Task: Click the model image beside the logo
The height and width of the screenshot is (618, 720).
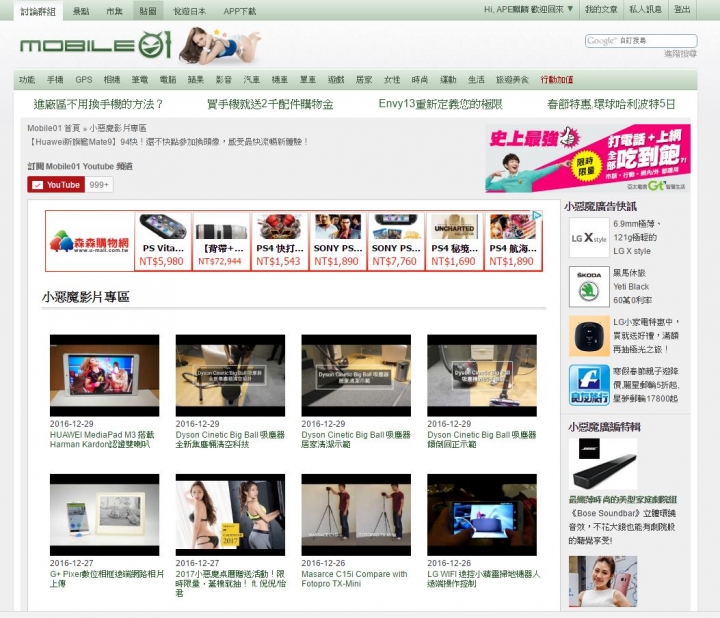Action: click(x=219, y=45)
